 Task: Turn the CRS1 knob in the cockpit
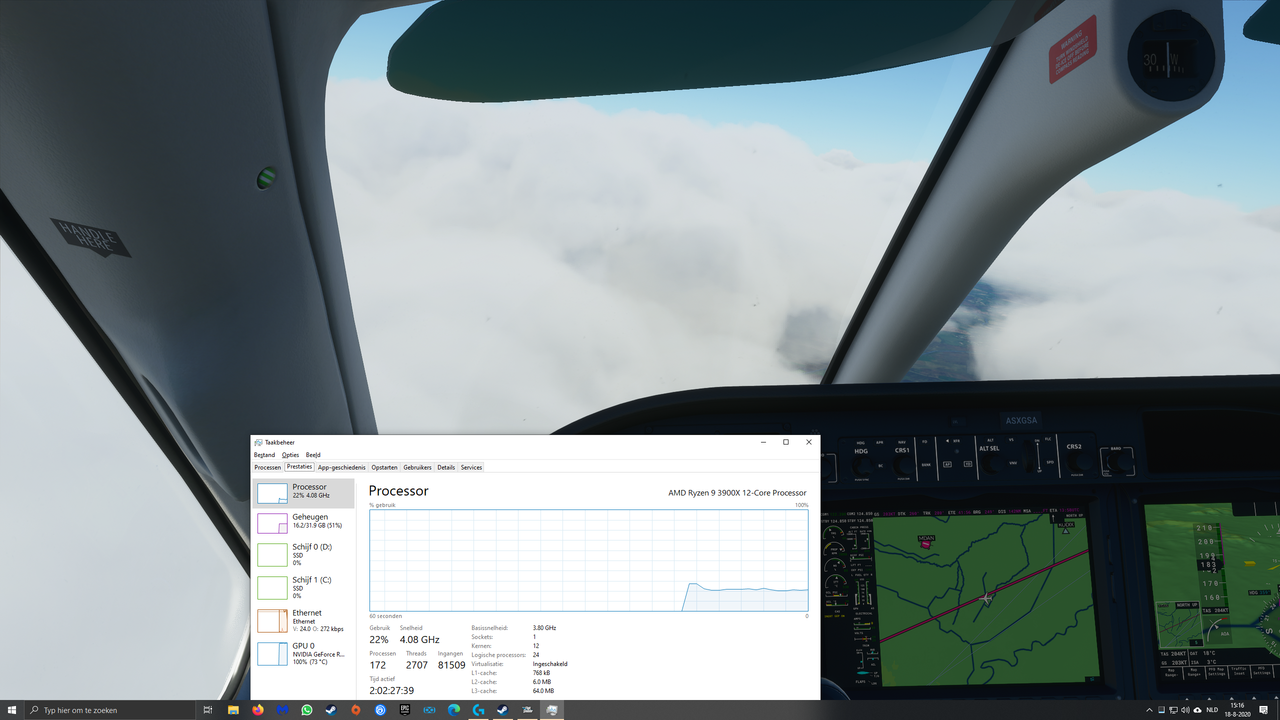pos(903,465)
